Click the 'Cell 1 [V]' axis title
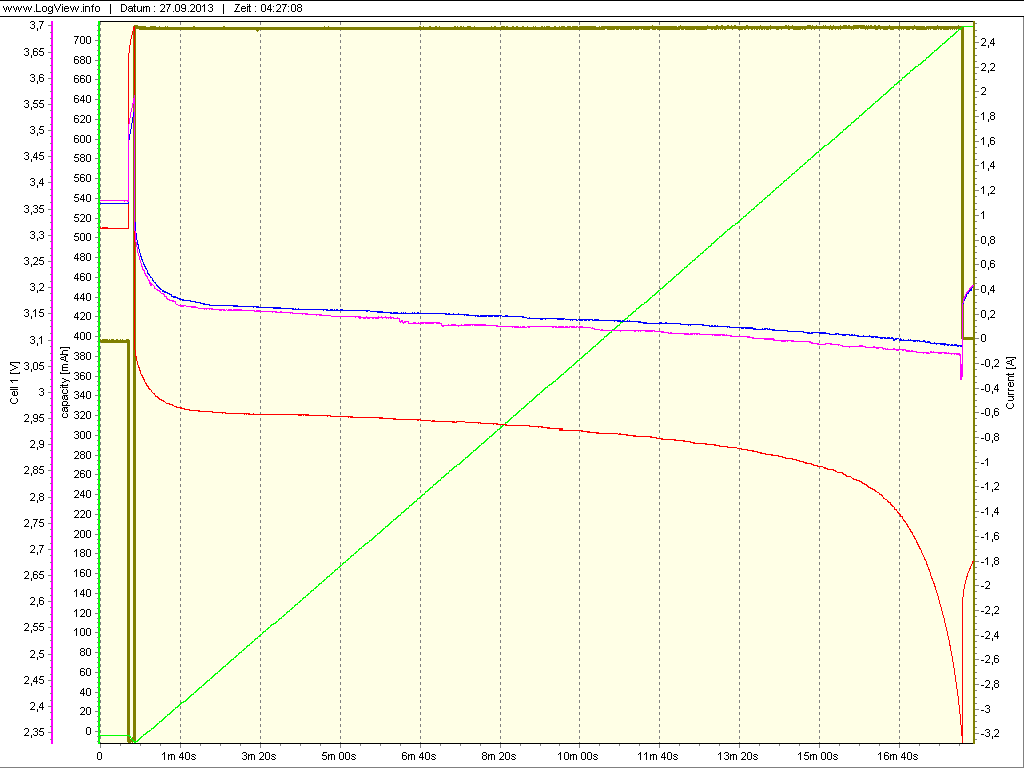The width and height of the screenshot is (1024, 768). point(15,384)
